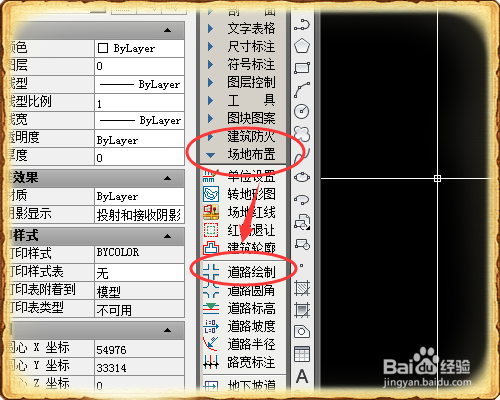Click the Make Block tool icon

302,244
